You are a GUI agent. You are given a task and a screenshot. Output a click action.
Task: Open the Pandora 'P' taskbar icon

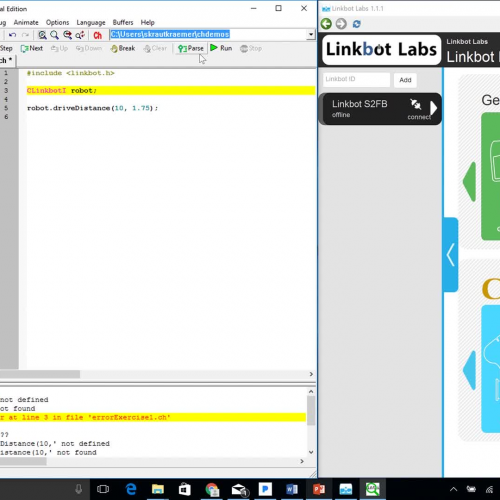pos(265,489)
